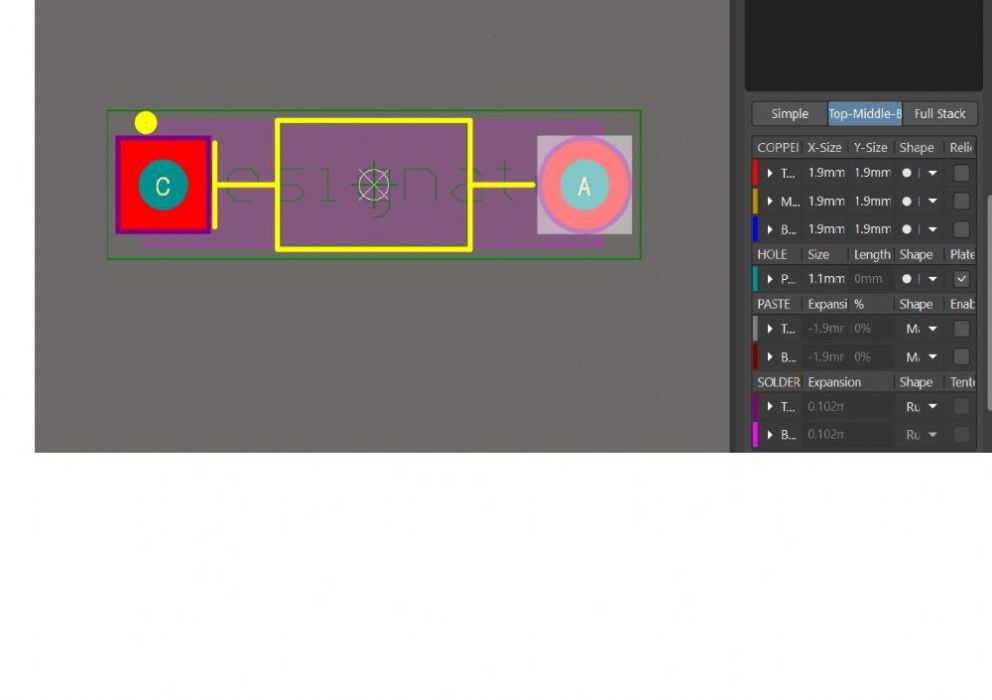Select the square cathode pad C
The width and height of the screenshot is (992, 700).
pos(163,185)
